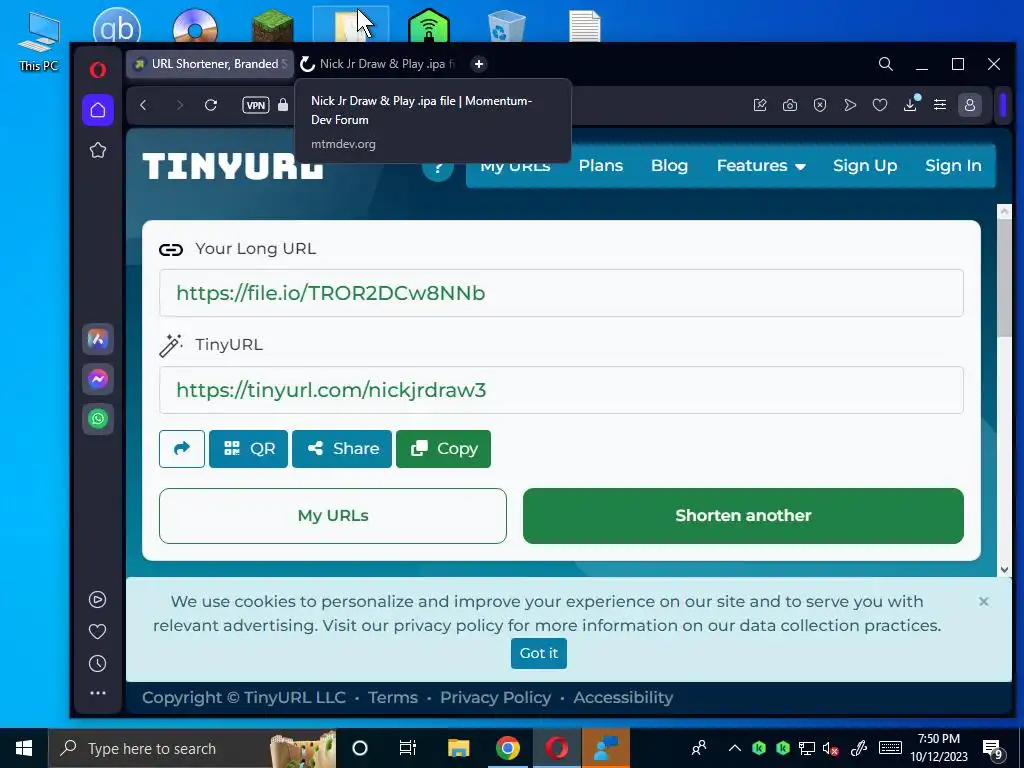Image resolution: width=1024 pixels, height=768 pixels.
Task: Open a new tab with plus button
Action: tap(479, 64)
